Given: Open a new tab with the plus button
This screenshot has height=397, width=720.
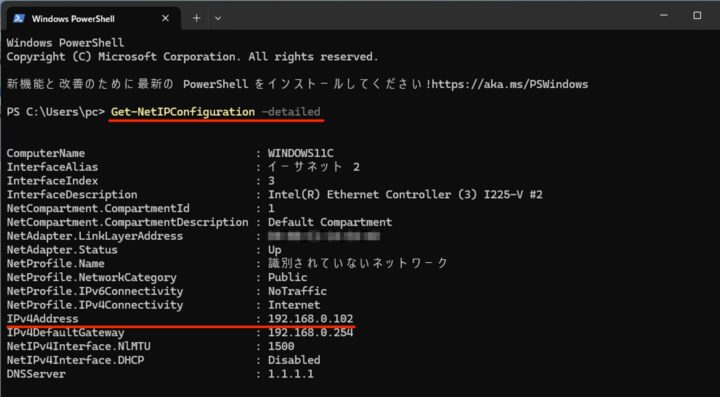Looking at the screenshot, I should tap(197, 18).
